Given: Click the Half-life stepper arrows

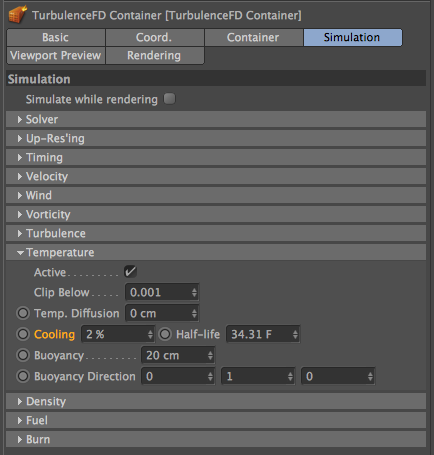Looking at the screenshot, I should [x=295, y=334].
